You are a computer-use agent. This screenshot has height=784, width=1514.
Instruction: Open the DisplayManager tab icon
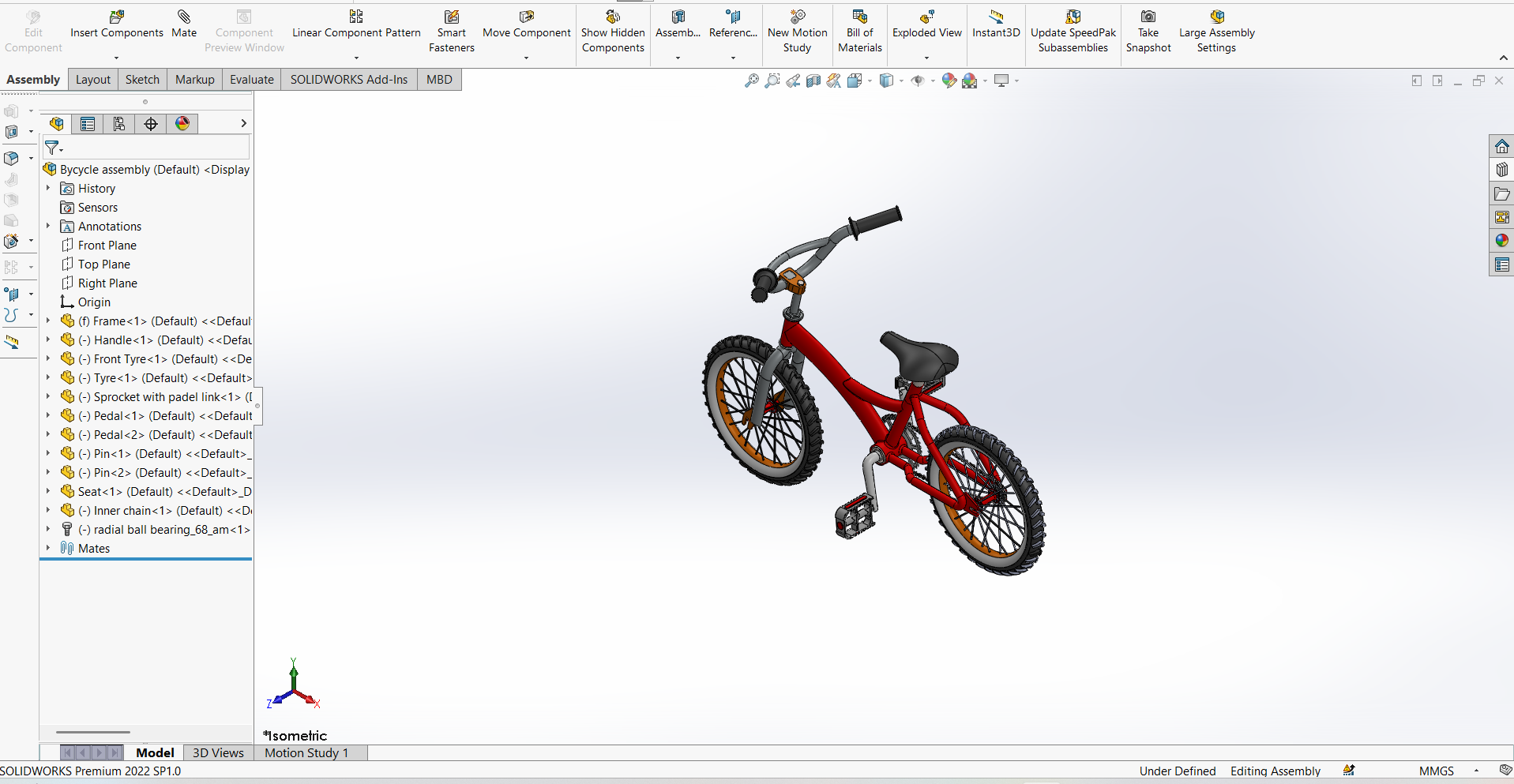coord(182,124)
